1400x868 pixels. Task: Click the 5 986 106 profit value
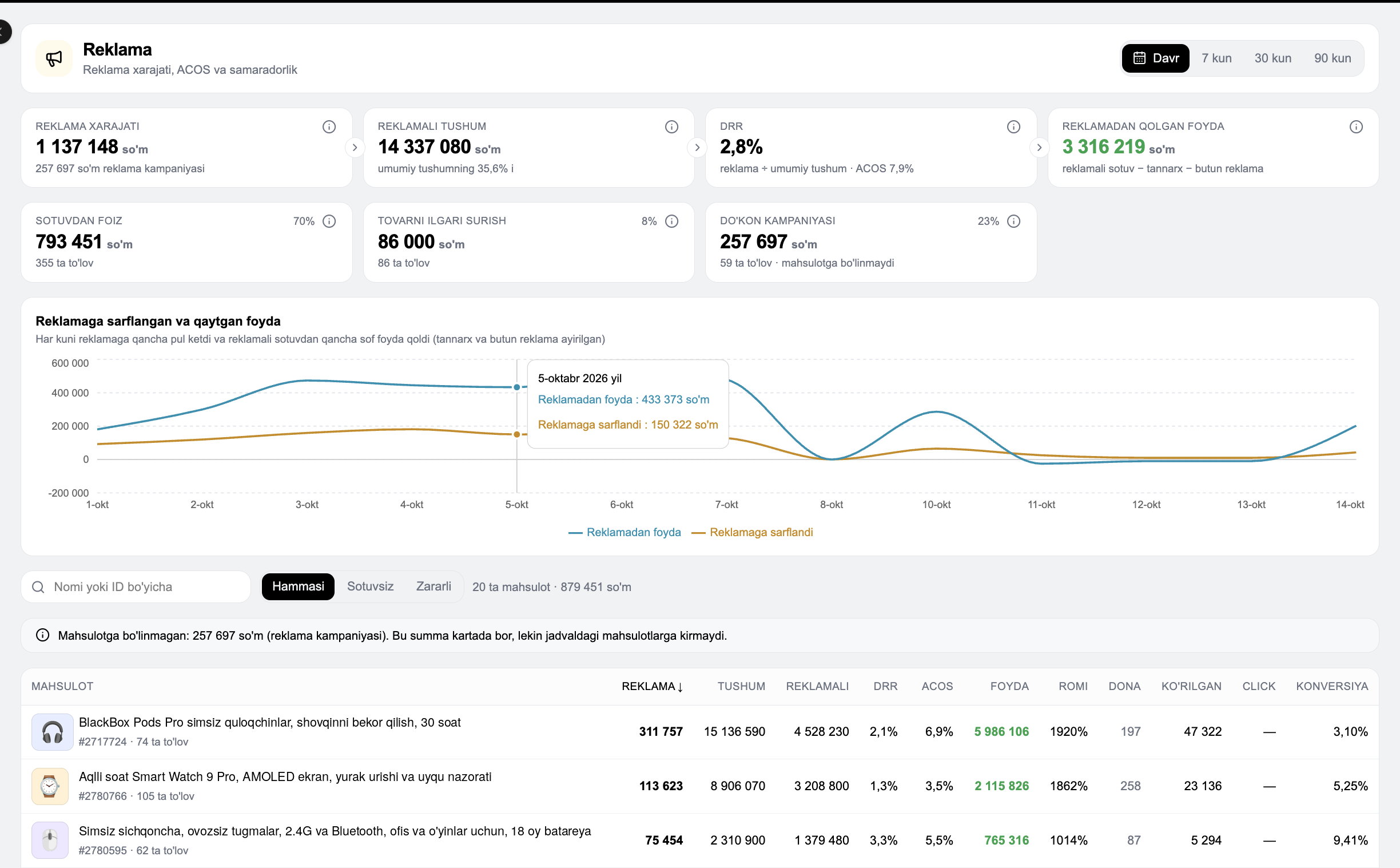point(1001,731)
